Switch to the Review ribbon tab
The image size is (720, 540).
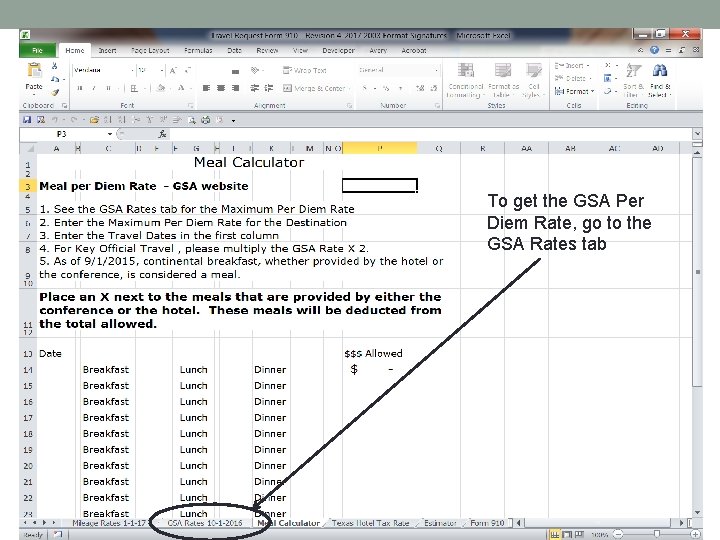(267, 51)
